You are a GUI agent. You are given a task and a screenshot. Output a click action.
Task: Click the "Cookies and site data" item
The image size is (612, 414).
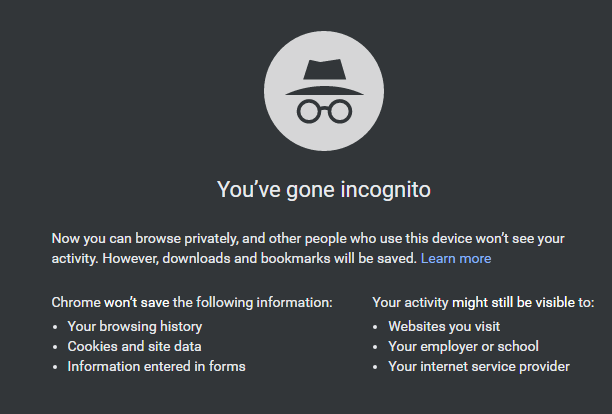[x=134, y=346]
